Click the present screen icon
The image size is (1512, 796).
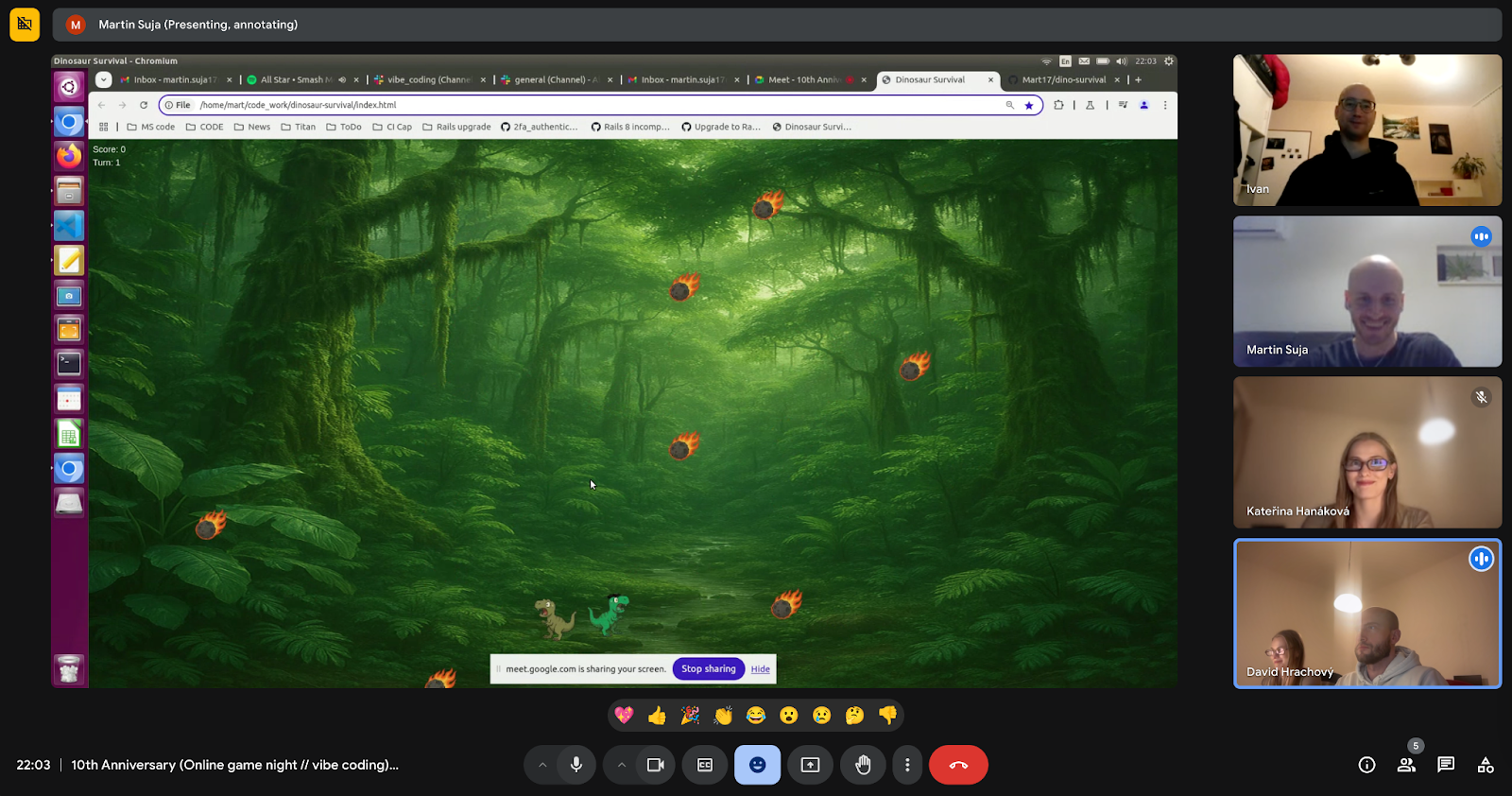point(810,765)
